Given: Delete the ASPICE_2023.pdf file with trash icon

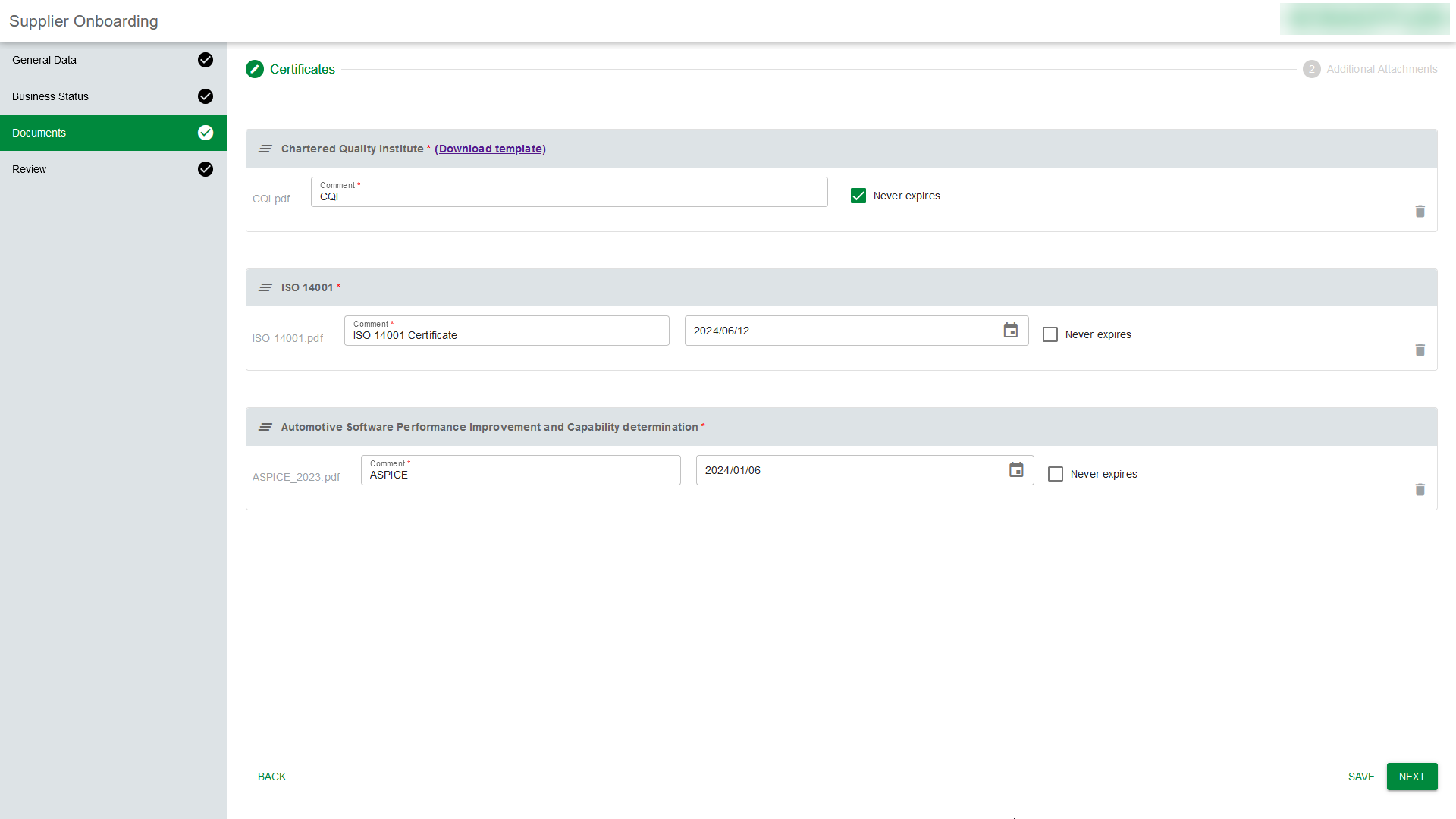Looking at the screenshot, I should pos(1420,490).
